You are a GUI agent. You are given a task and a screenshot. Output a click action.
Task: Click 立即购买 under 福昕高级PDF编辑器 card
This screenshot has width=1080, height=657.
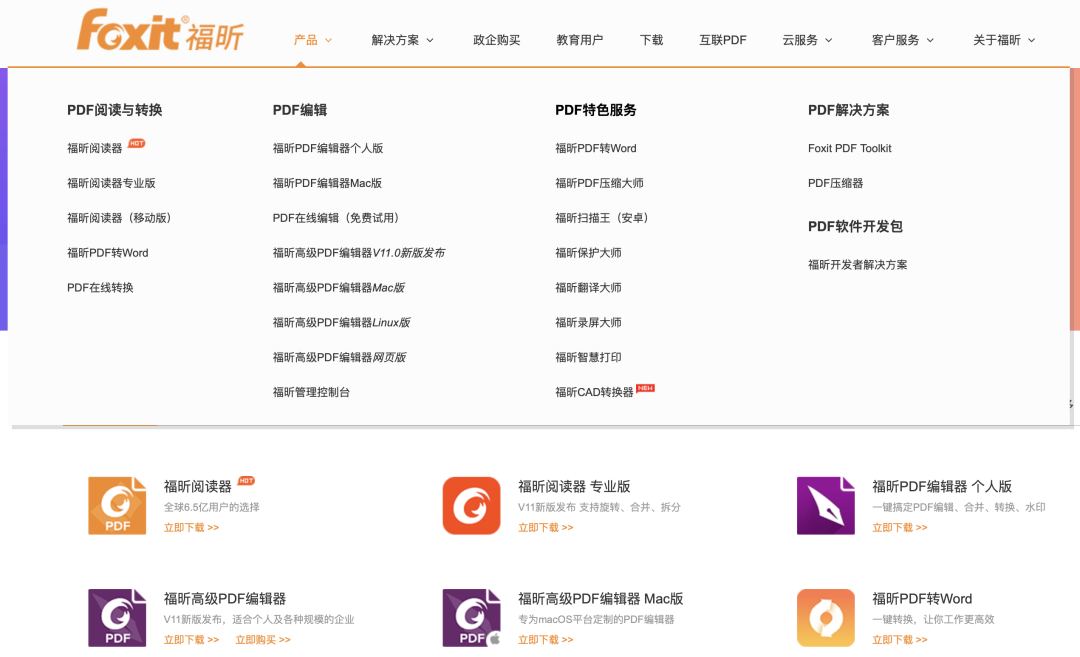point(263,640)
